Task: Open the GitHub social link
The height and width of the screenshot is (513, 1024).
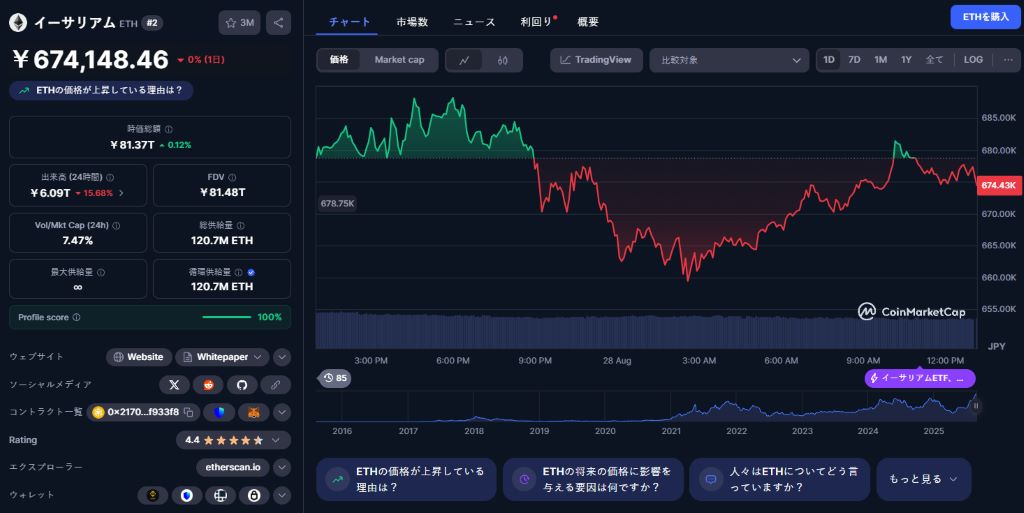Action: click(242, 384)
